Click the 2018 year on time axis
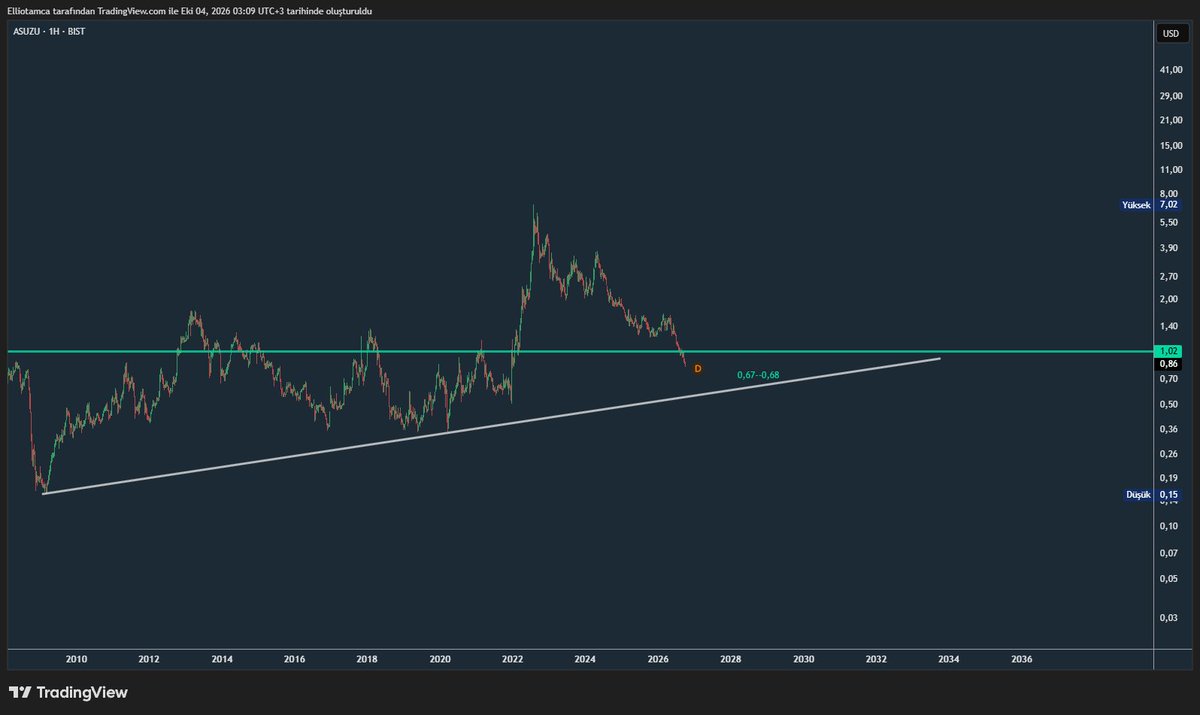 367,659
